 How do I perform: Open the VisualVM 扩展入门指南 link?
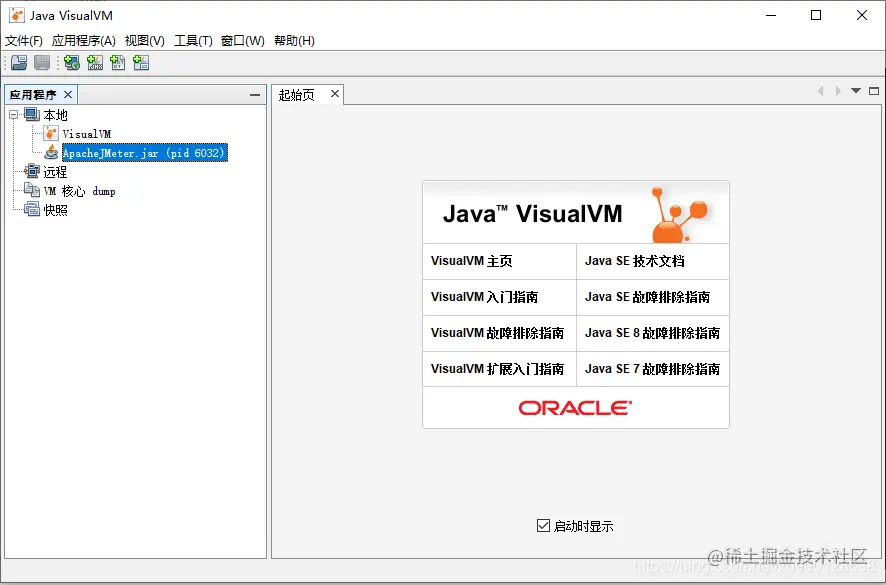499,369
